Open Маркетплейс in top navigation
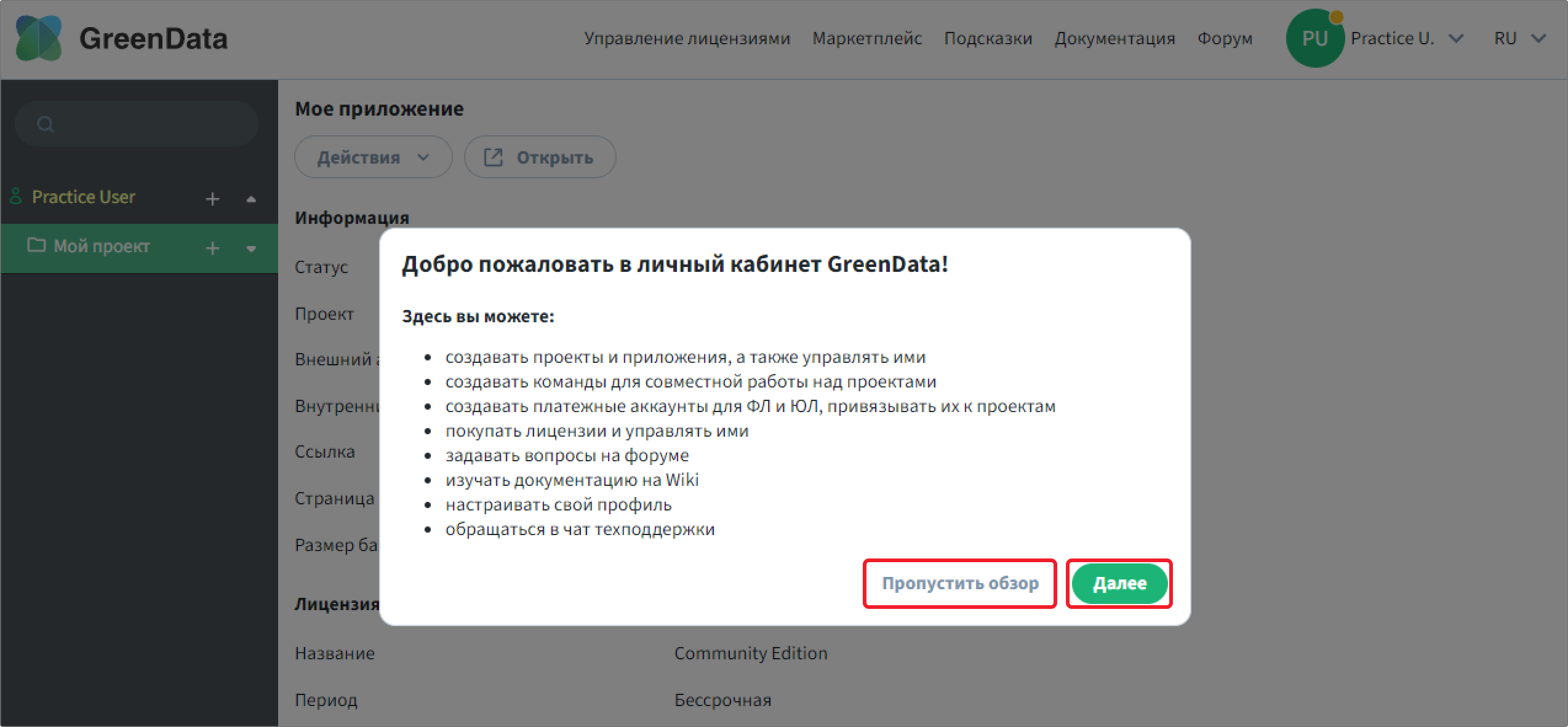Image resolution: width=1568 pixels, height=727 pixels. pos(867,38)
